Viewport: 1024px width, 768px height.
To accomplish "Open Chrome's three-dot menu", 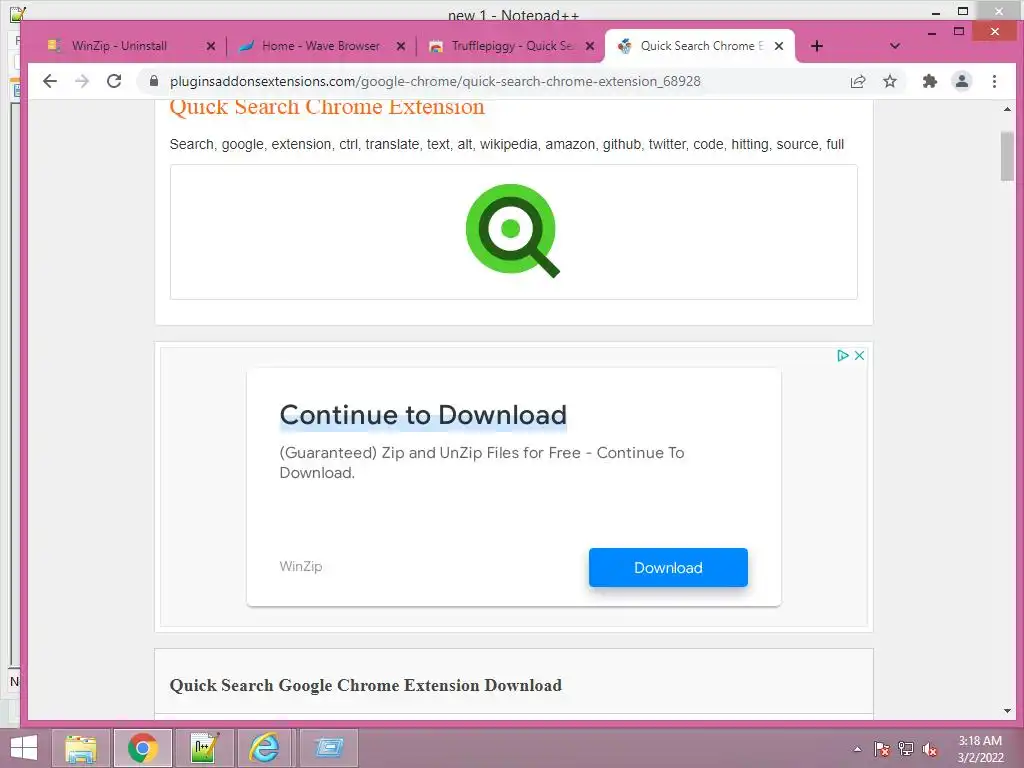I will point(994,82).
